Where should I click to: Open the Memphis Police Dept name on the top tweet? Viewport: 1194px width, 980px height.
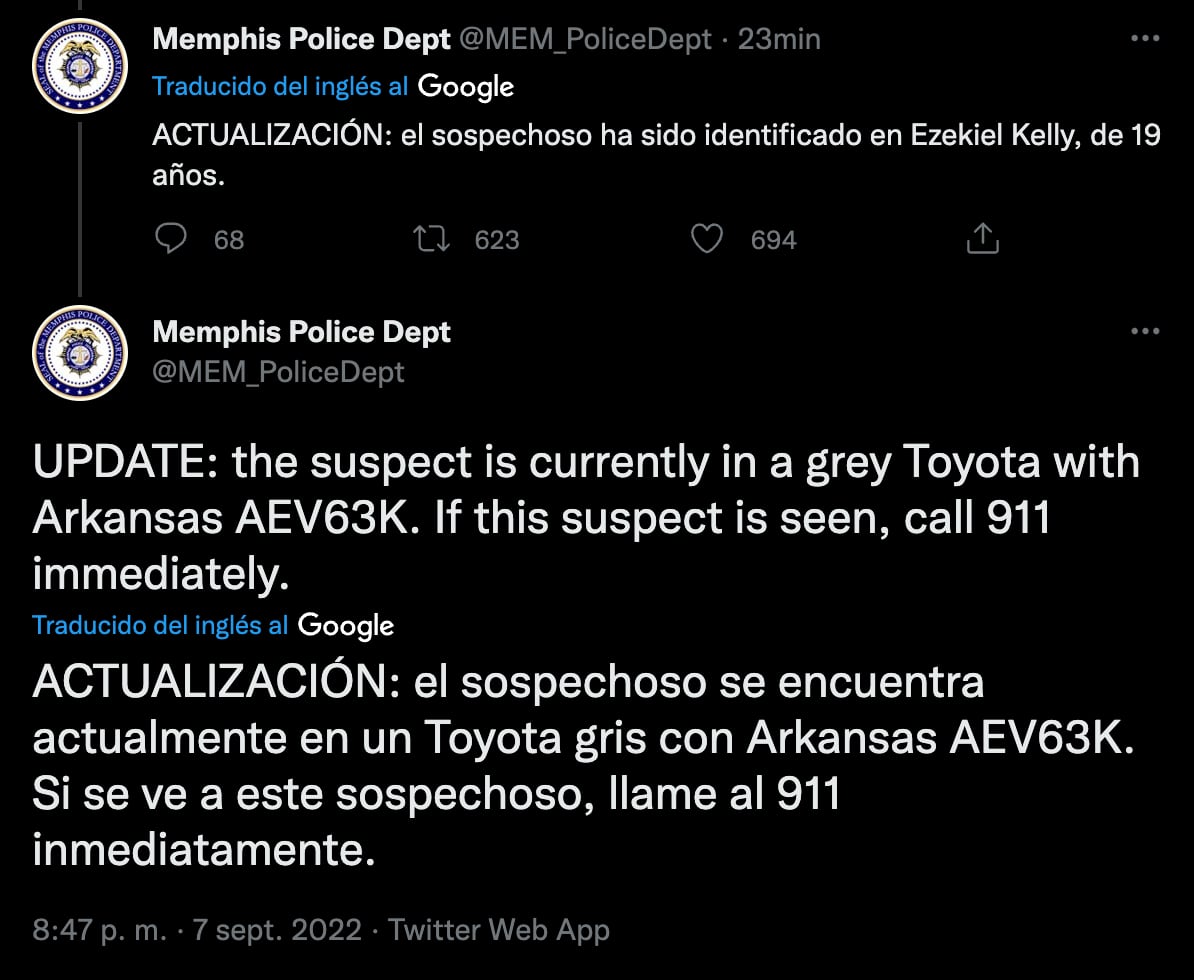301,39
